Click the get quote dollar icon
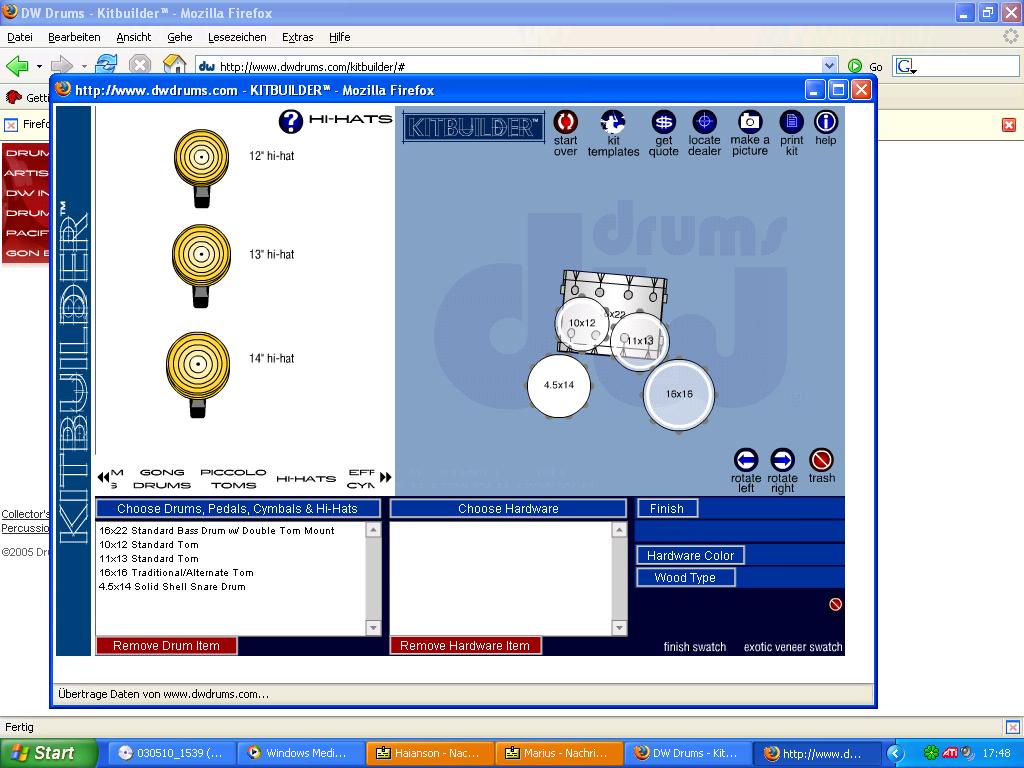 click(664, 122)
